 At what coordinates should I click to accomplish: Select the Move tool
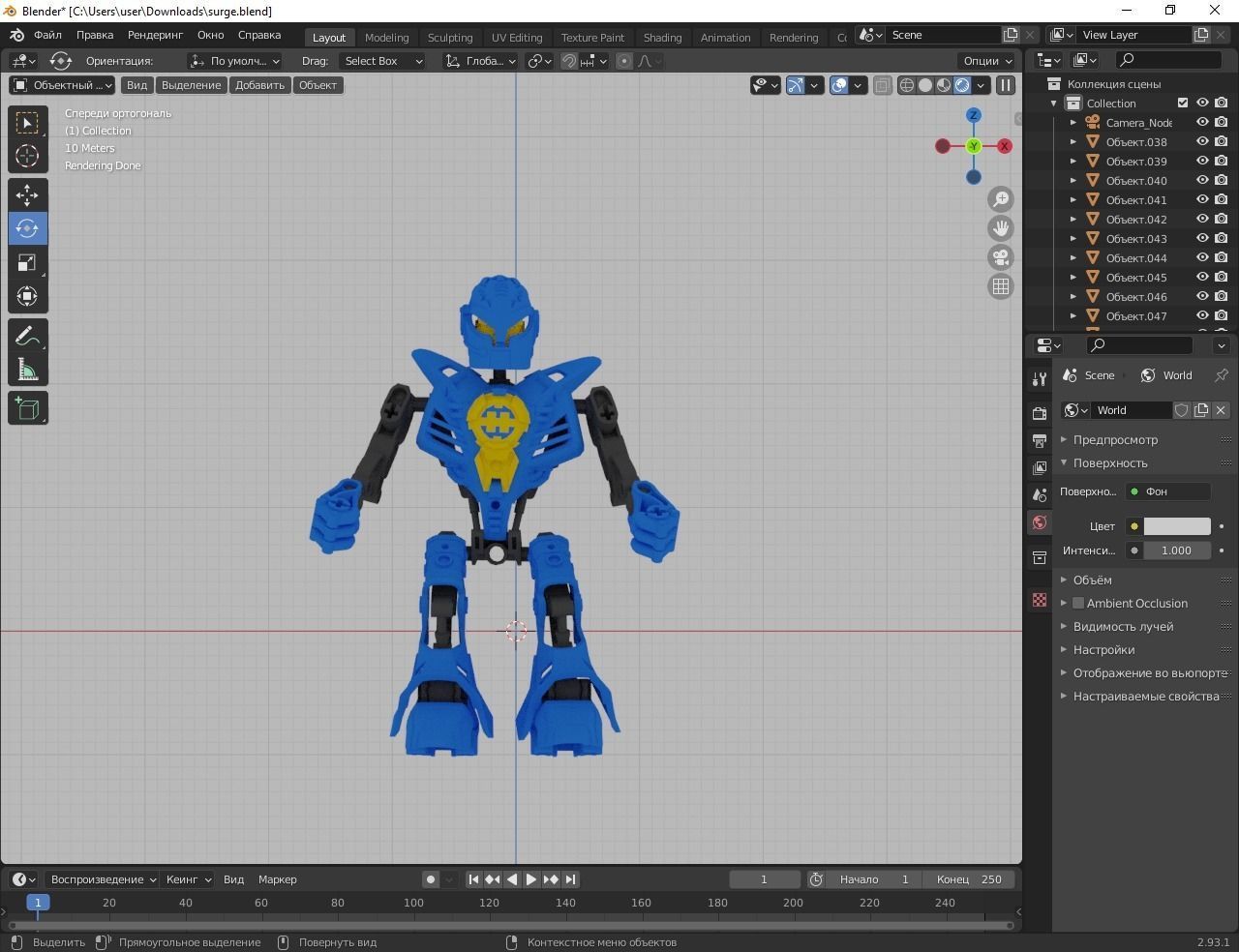coord(27,194)
